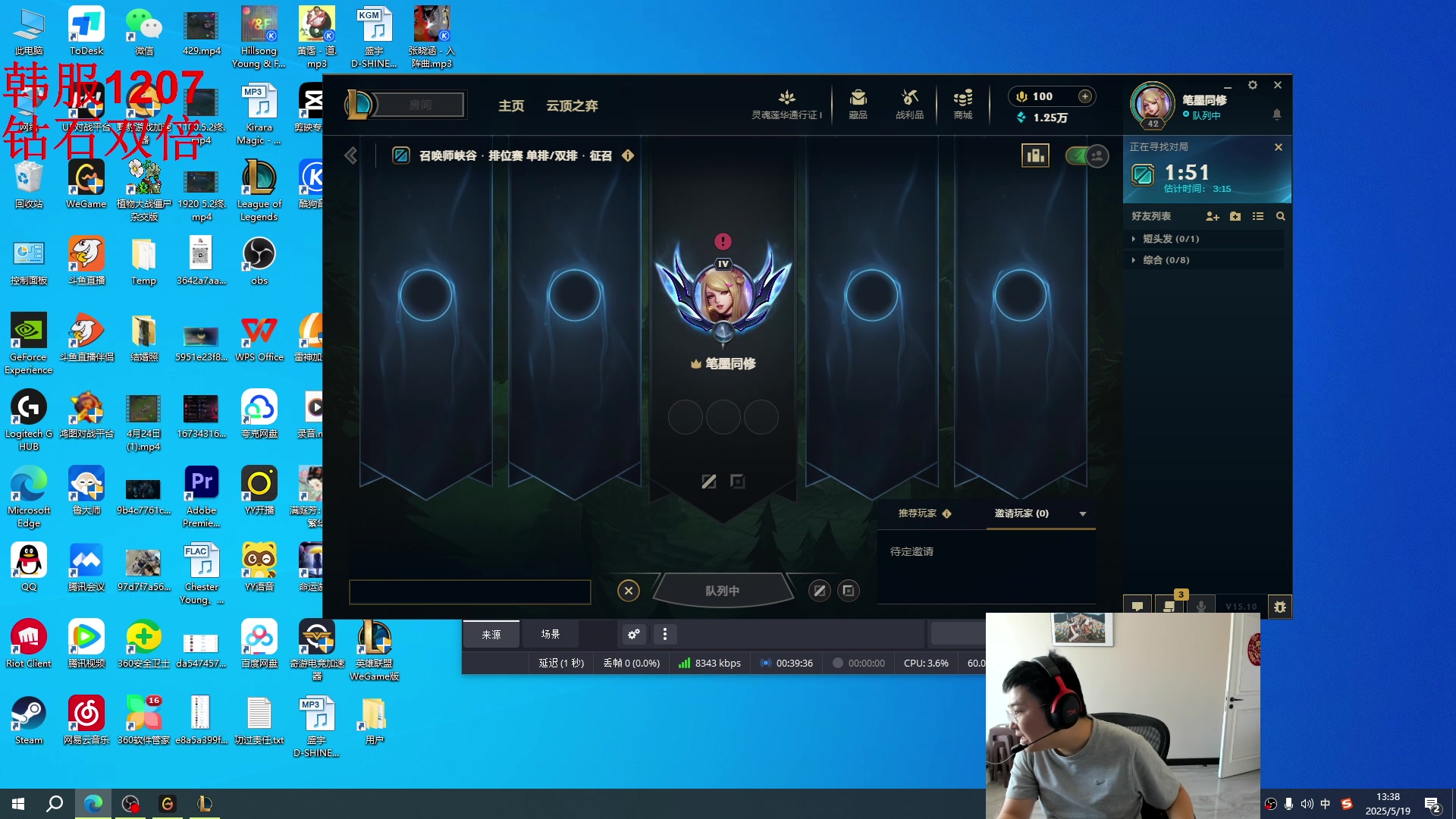Open the 藏品 collection icon

click(x=858, y=98)
